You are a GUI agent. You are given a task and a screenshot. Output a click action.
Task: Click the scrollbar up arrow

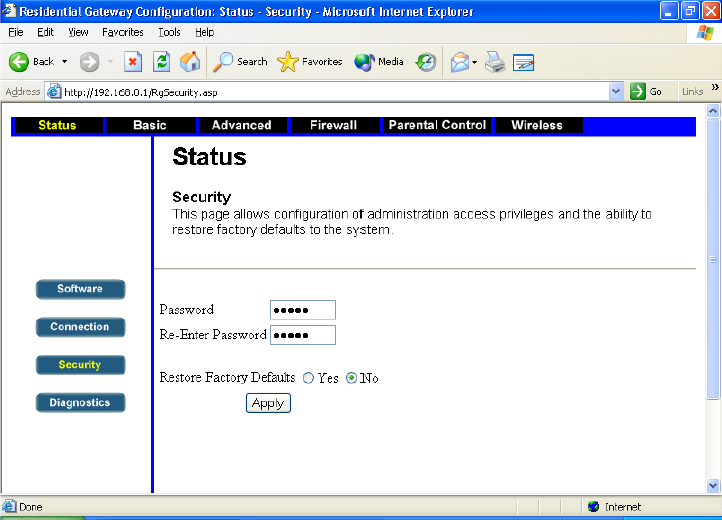point(713,111)
